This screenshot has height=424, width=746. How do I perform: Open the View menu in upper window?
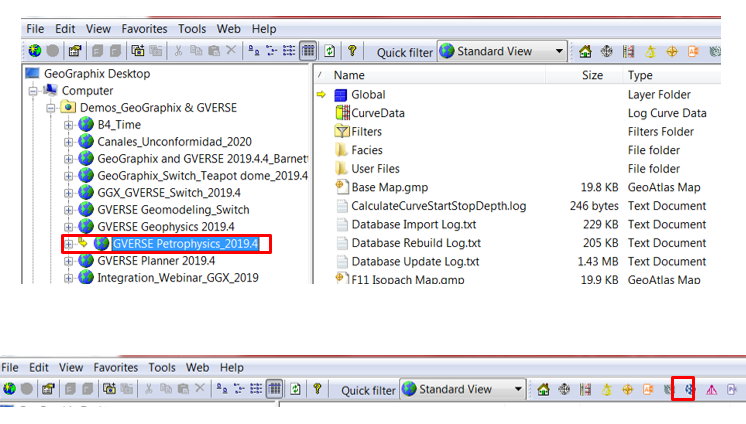pyautogui.click(x=98, y=29)
